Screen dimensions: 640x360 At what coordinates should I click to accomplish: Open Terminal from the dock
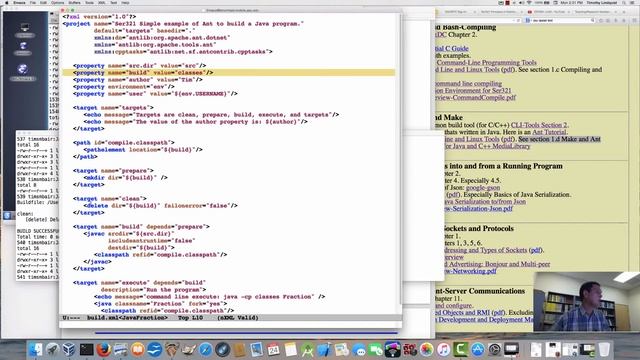point(87,350)
